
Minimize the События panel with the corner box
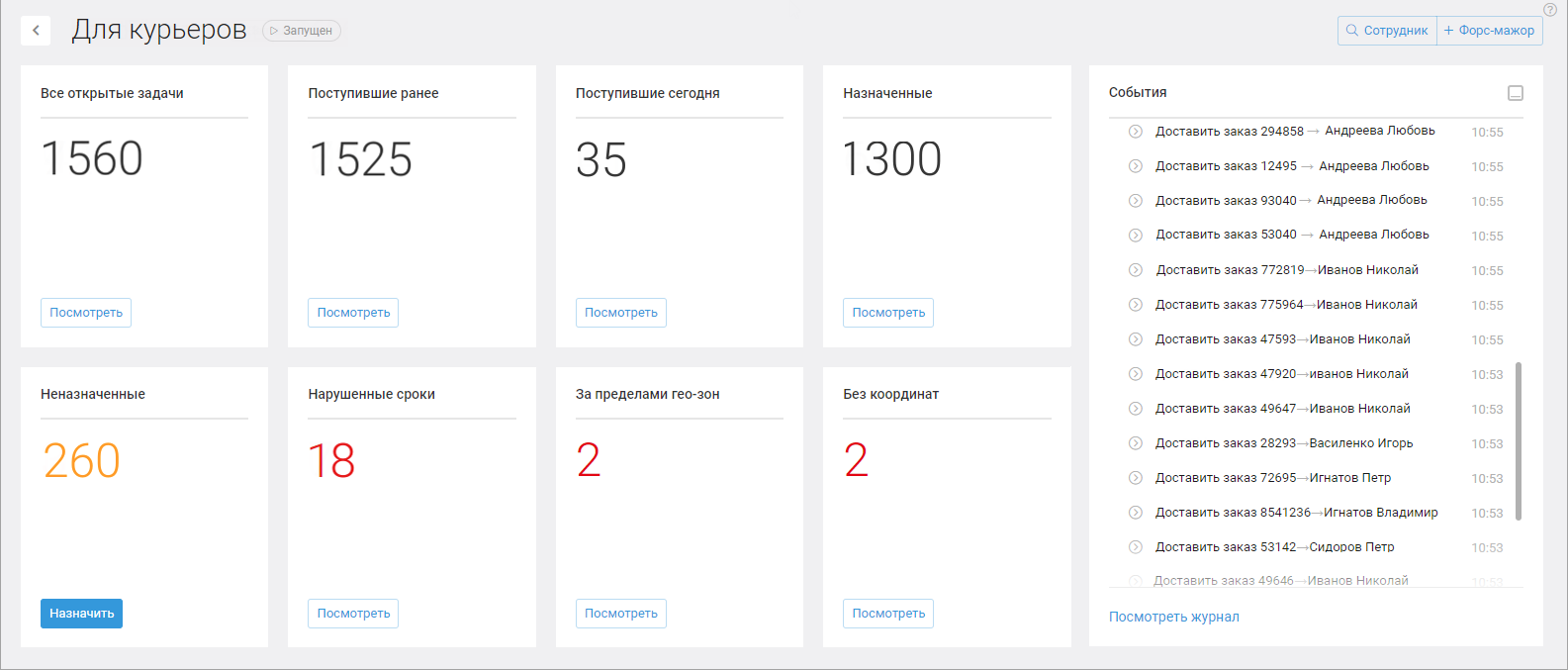tap(1515, 93)
